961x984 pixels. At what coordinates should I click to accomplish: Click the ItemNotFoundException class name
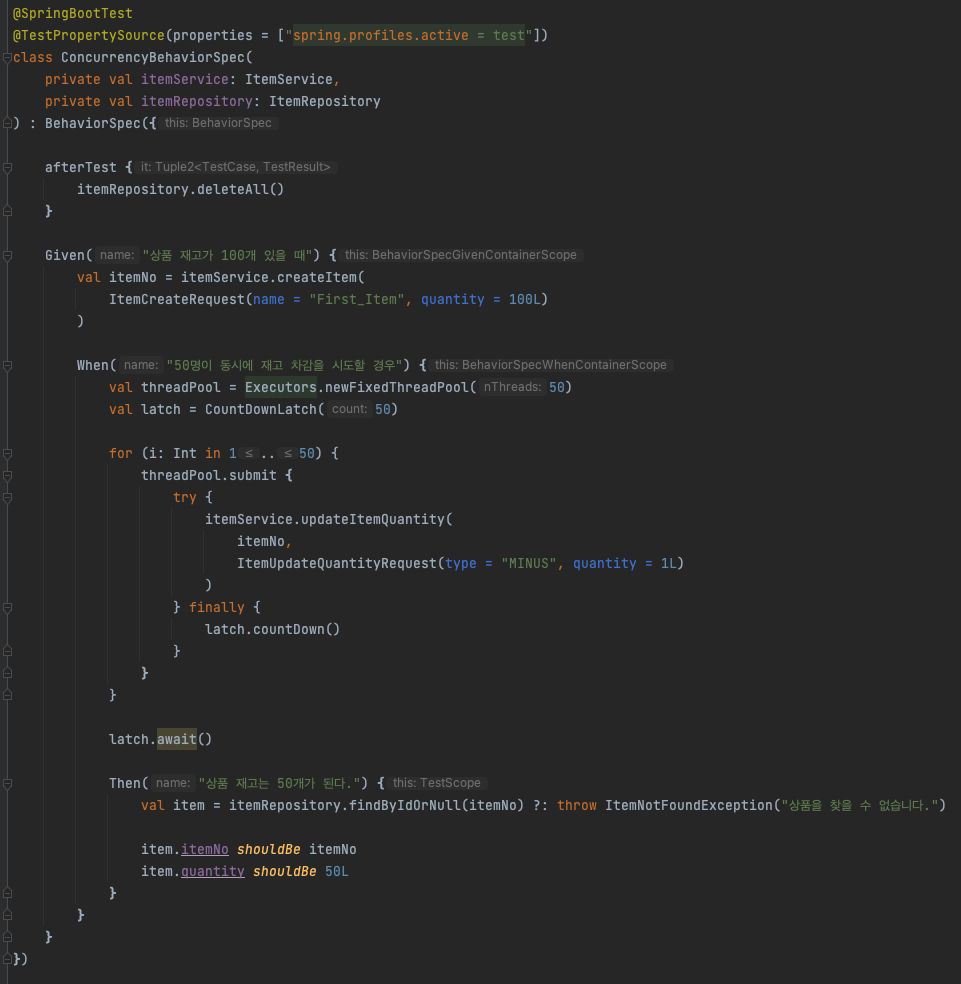pyautogui.click(x=689, y=805)
